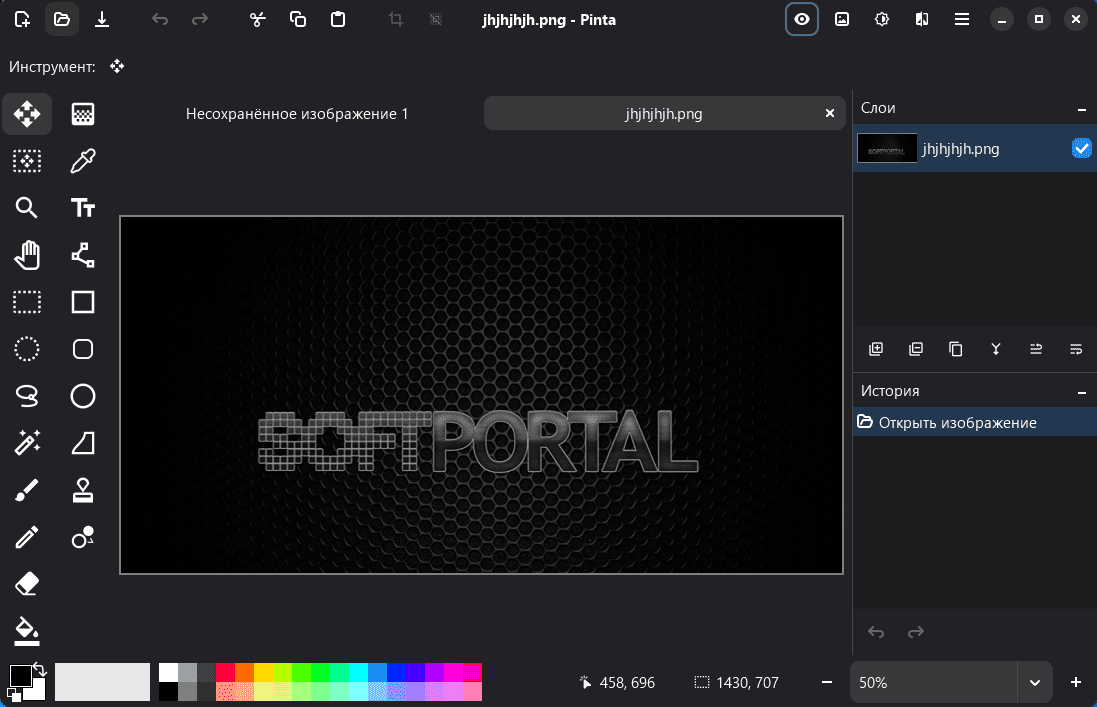1097x707 pixels.
Task: Redo action in top toolbar
Action: (200, 20)
